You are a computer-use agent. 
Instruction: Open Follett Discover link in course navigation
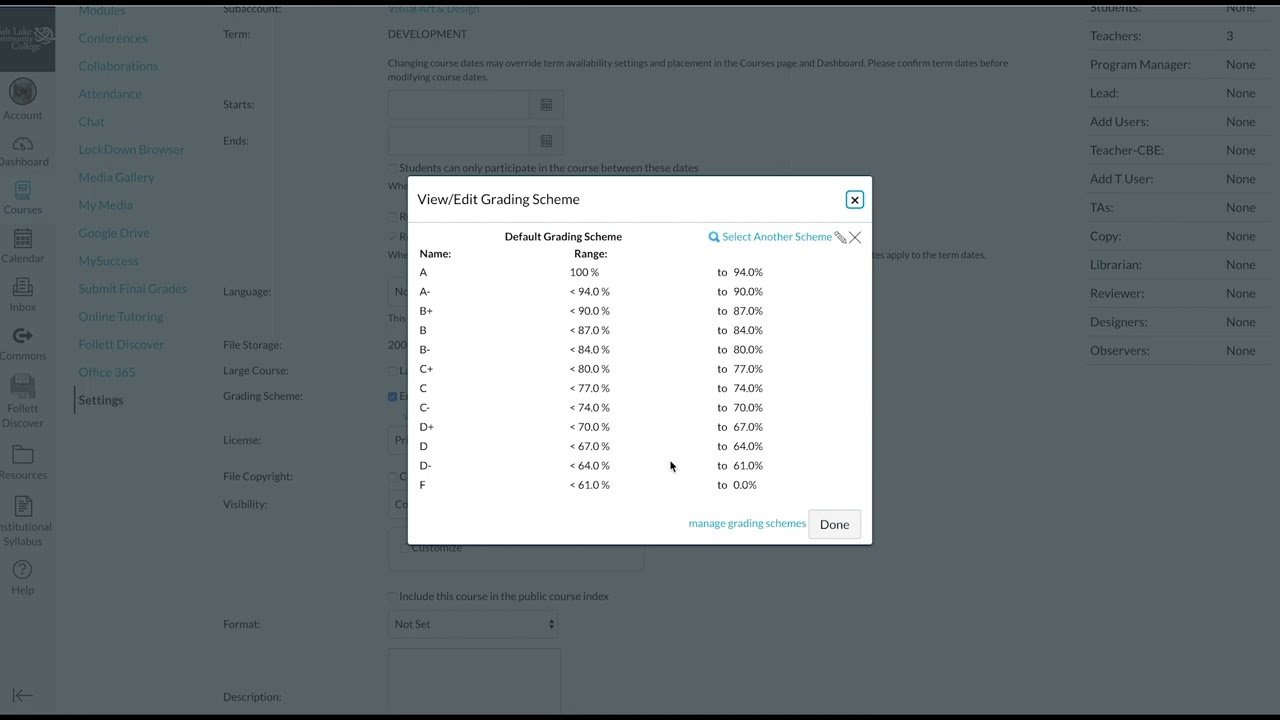(121, 344)
